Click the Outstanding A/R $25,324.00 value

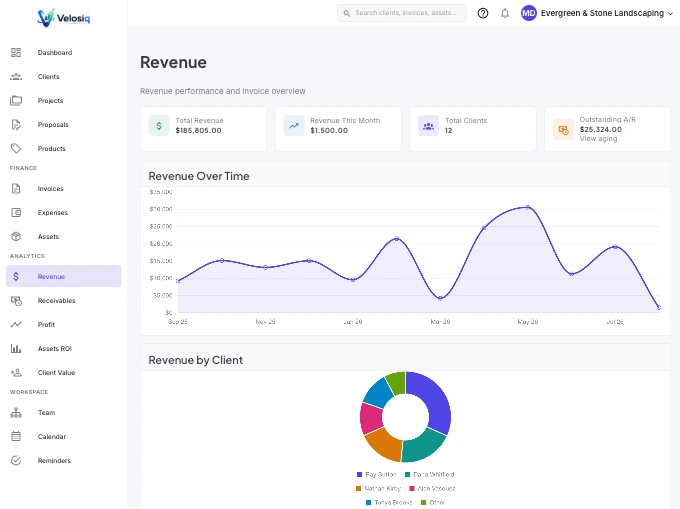point(601,130)
